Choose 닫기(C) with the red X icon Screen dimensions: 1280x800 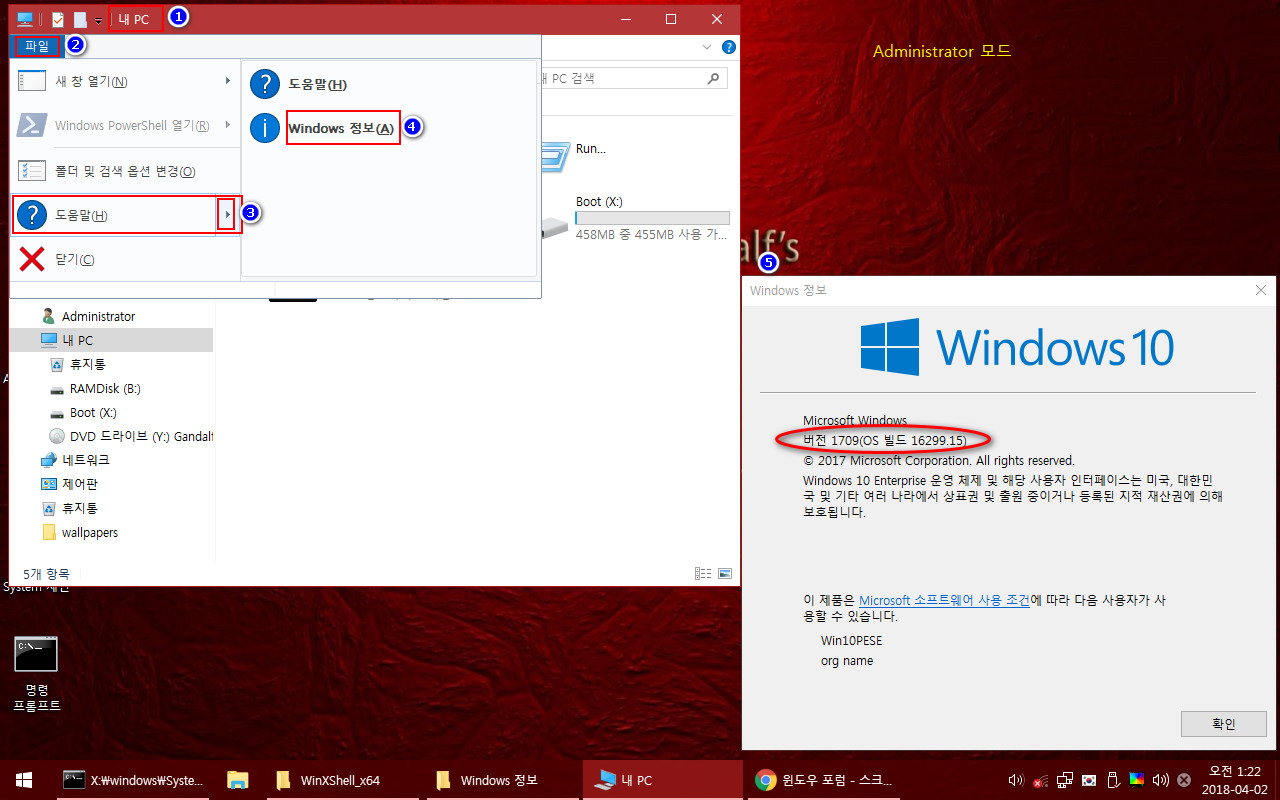[125, 260]
